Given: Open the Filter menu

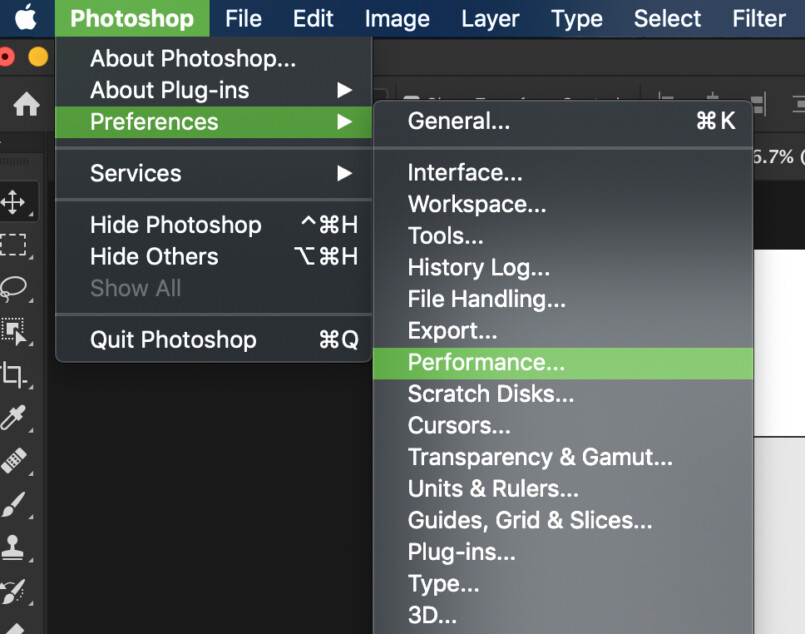Looking at the screenshot, I should tap(759, 17).
